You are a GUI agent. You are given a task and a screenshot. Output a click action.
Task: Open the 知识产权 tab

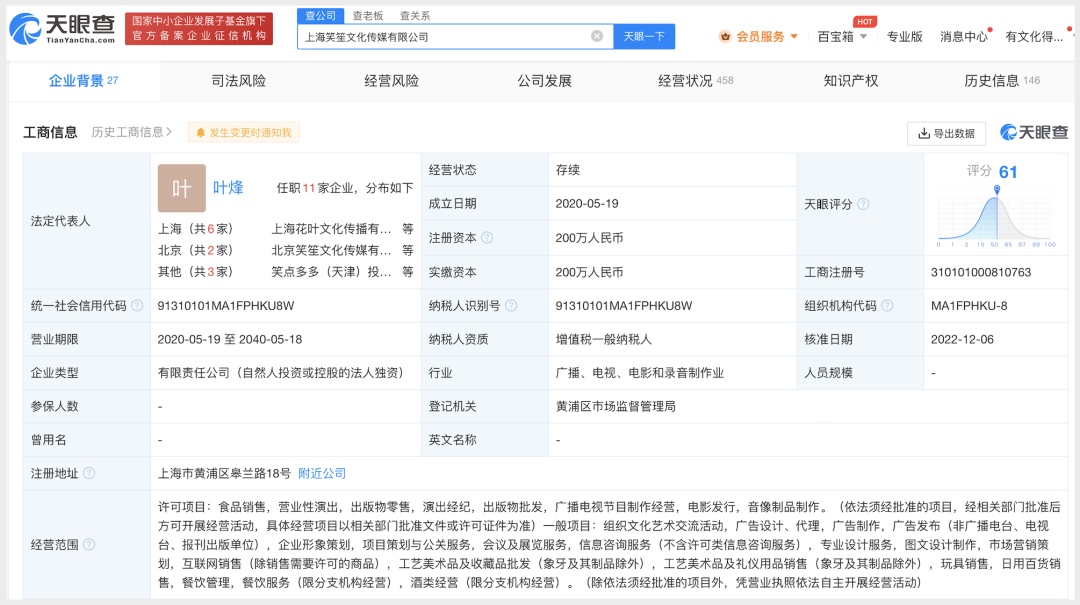click(850, 81)
